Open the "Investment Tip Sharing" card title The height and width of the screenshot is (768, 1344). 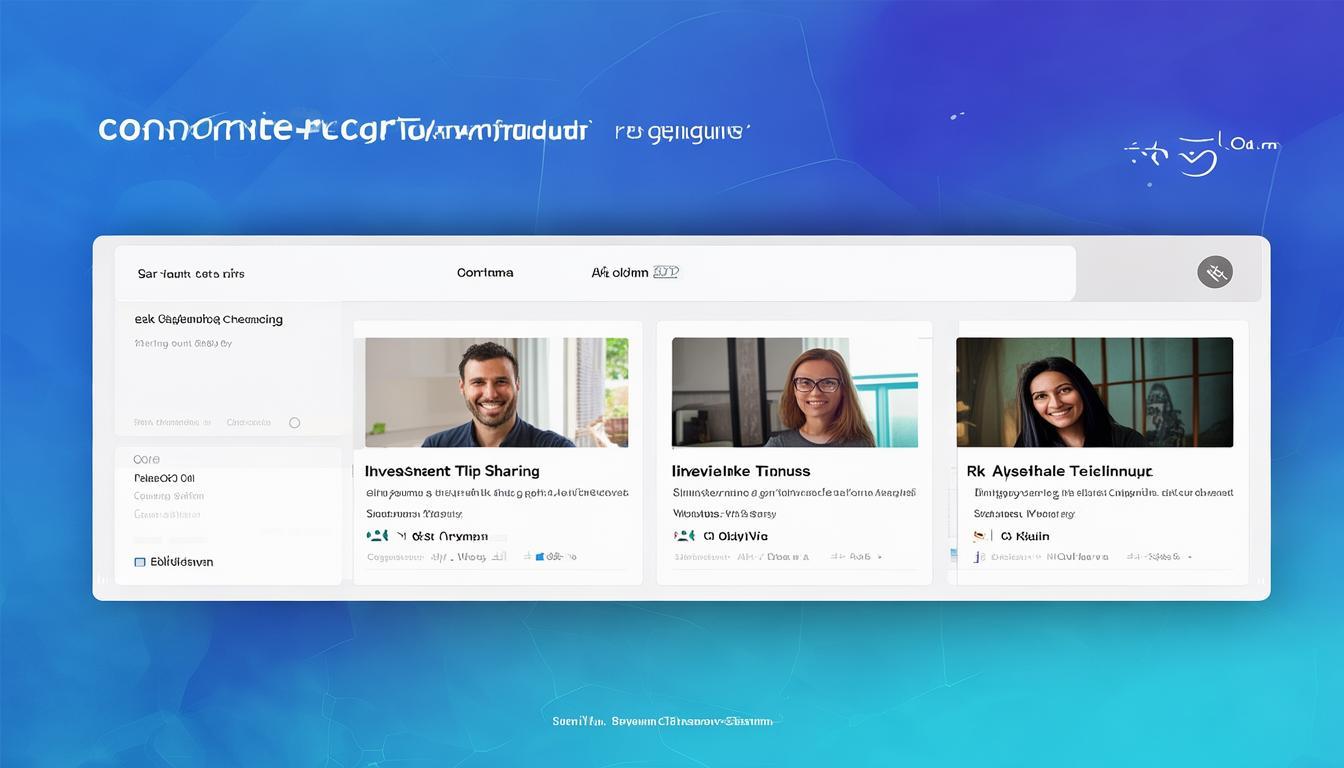(452, 470)
